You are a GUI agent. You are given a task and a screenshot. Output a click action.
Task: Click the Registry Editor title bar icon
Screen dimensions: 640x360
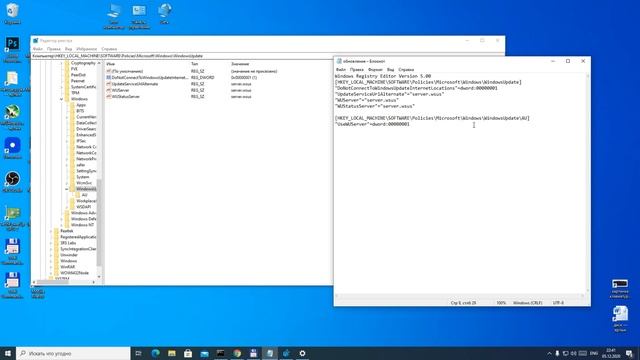36,40
